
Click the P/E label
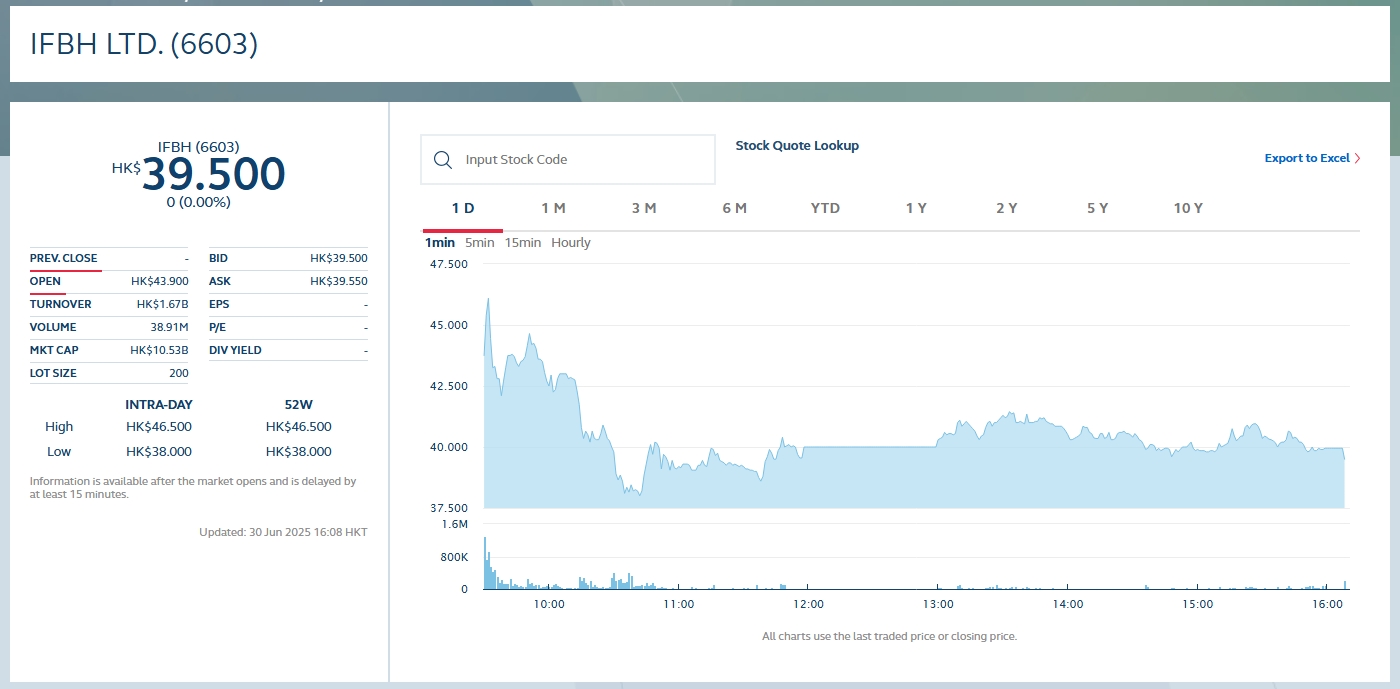[x=219, y=327]
